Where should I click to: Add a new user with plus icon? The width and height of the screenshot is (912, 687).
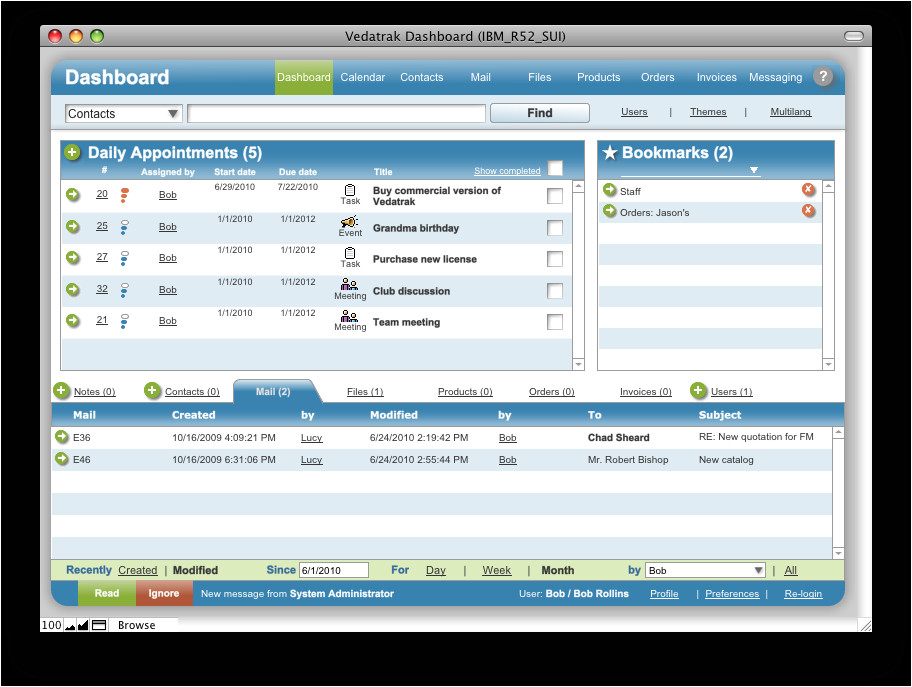(698, 391)
